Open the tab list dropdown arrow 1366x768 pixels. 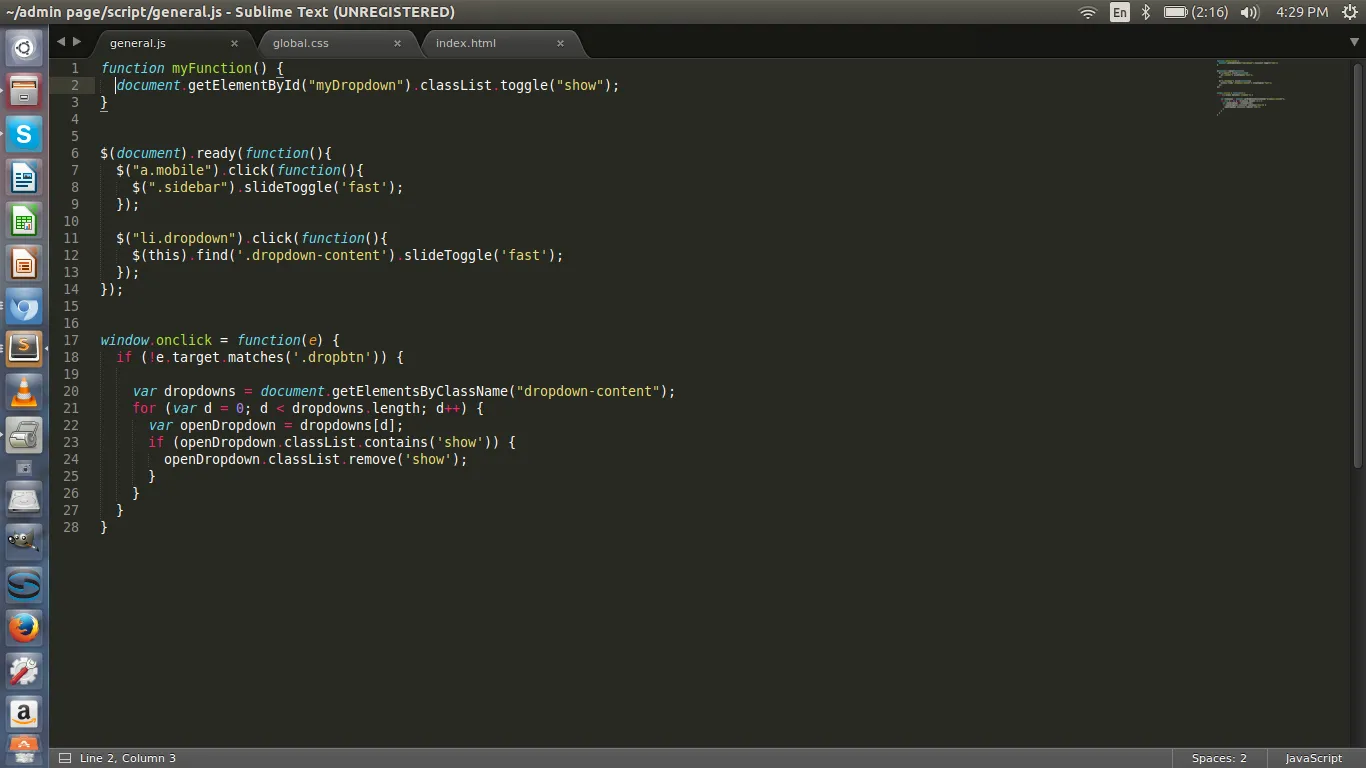[x=1355, y=42]
